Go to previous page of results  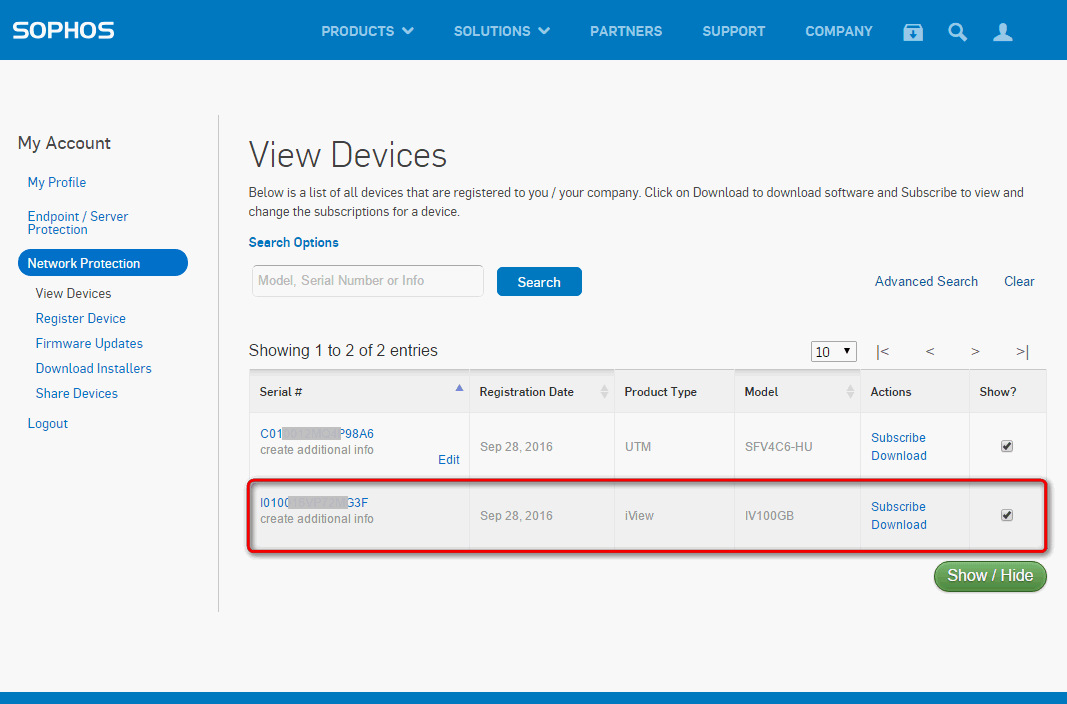coord(930,352)
